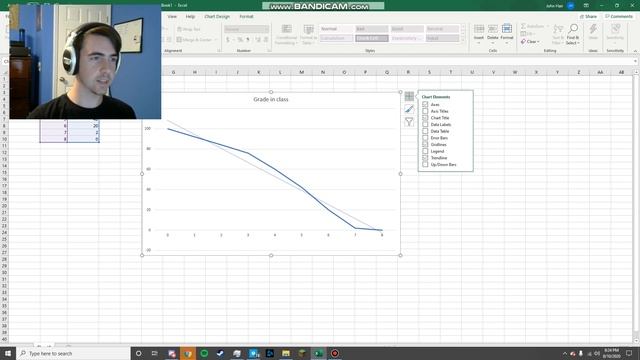Apply the Check Cell style
This screenshot has height=360, width=640.
371,38
